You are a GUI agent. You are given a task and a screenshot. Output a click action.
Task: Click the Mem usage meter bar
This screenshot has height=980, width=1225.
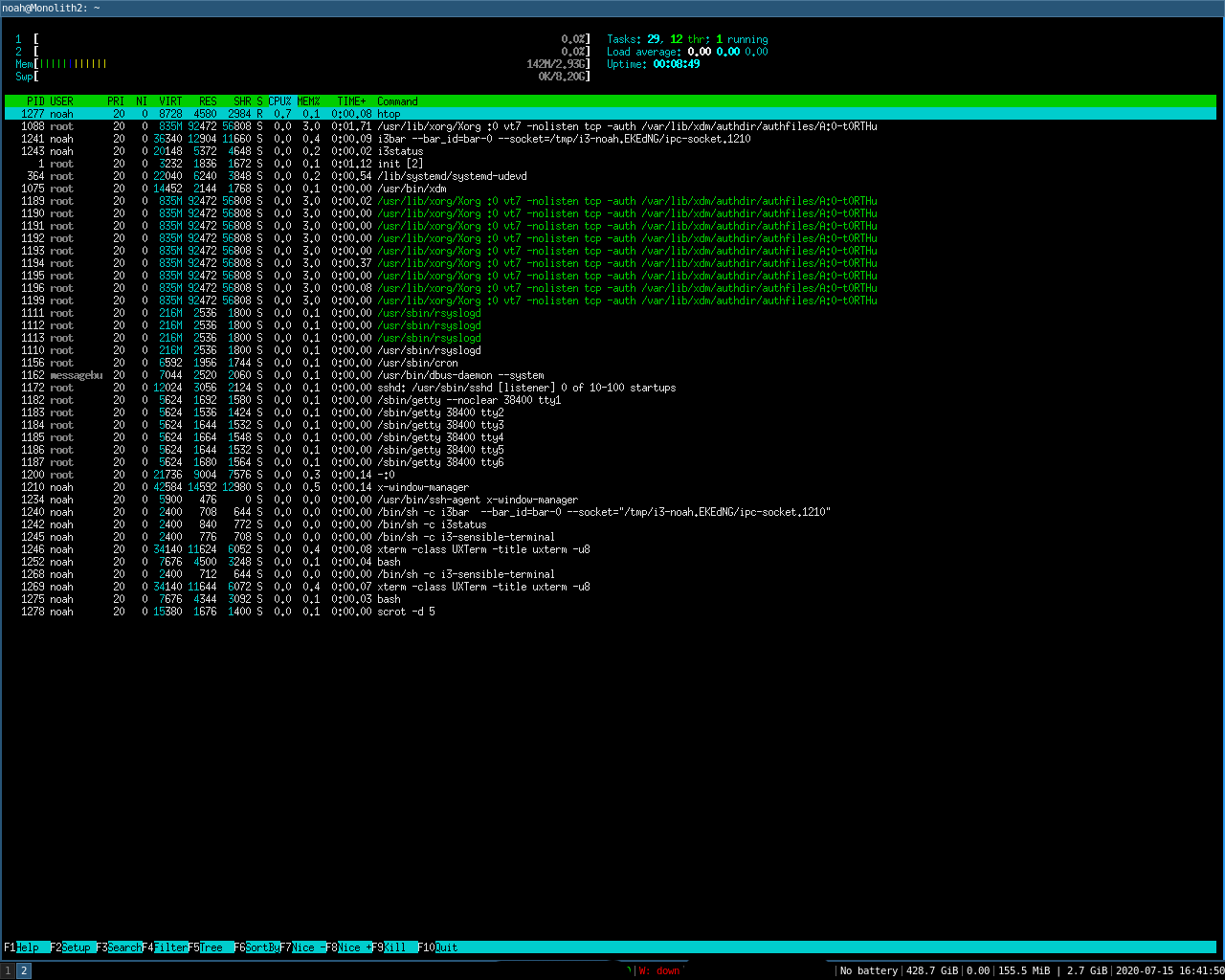click(x=302, y=64)
